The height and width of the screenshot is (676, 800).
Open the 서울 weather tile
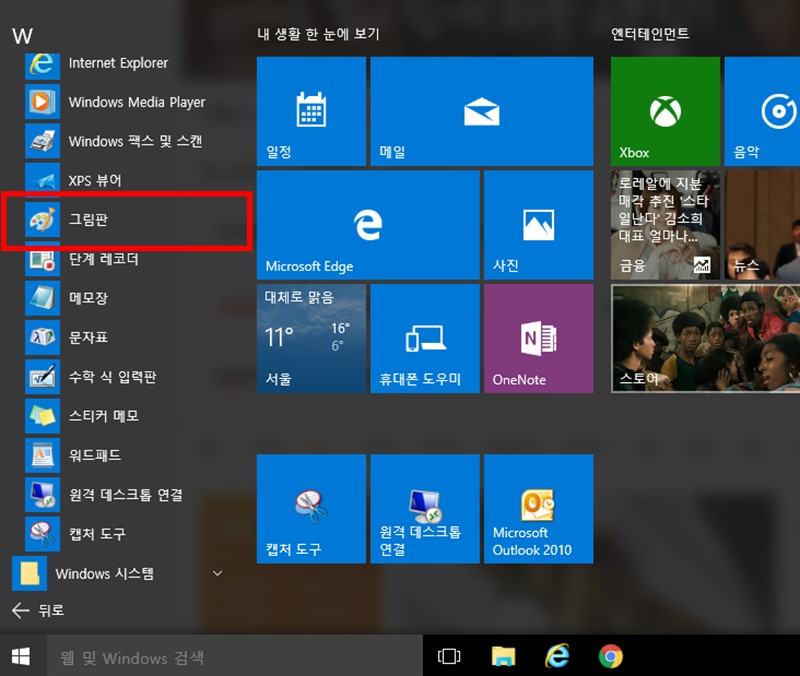click(x=311, y=339)
